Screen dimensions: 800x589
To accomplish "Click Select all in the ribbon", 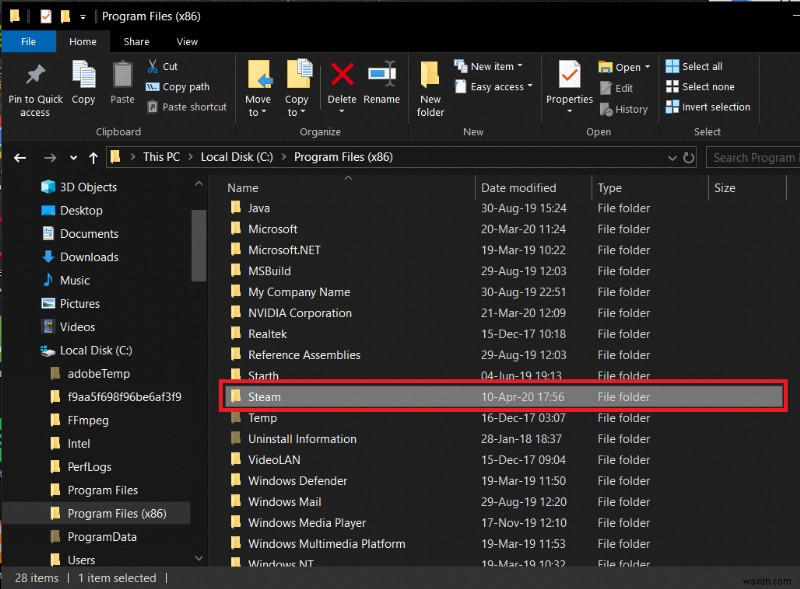I will [x=702, y=66].
